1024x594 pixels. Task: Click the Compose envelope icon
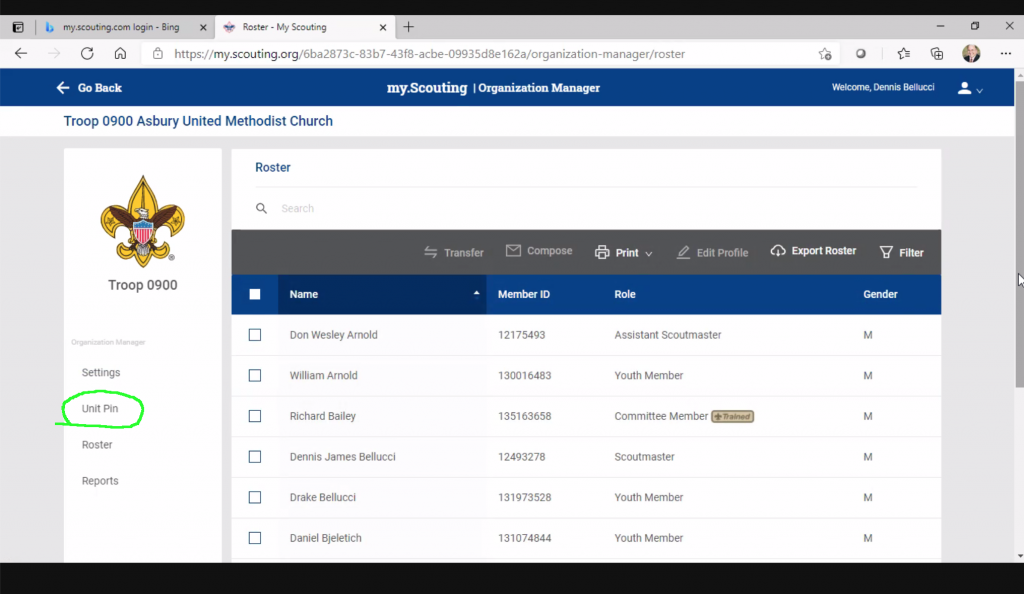(513, 251)
